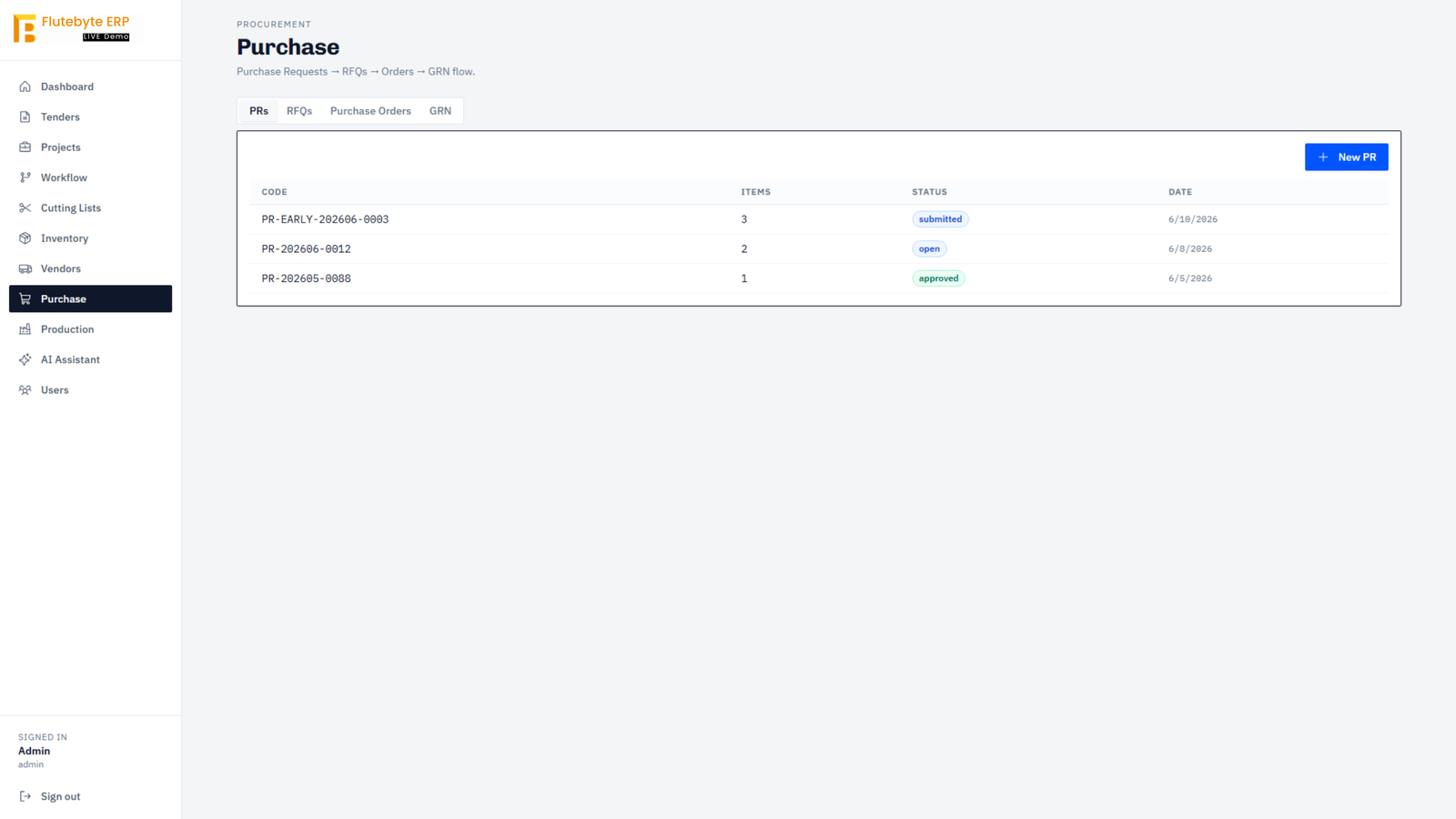Click the AI Assistant sparkle icon

pos(25,359)
